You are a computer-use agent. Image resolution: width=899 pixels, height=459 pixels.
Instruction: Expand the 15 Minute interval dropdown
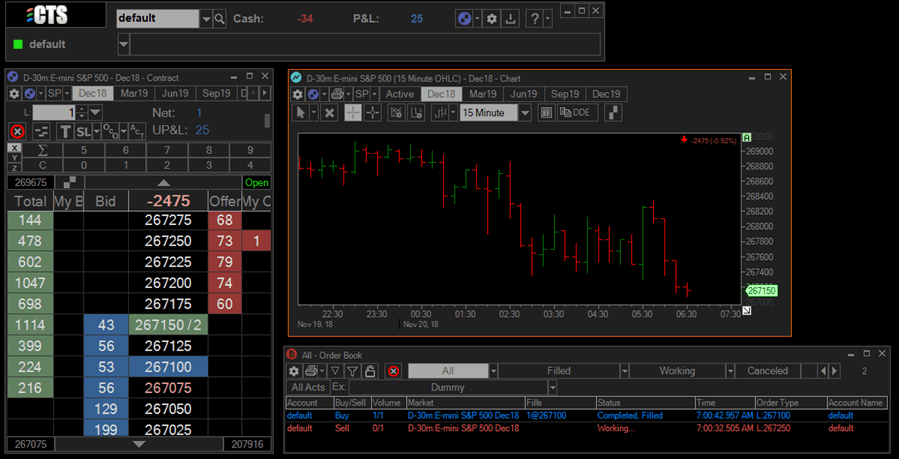point(524,113)
